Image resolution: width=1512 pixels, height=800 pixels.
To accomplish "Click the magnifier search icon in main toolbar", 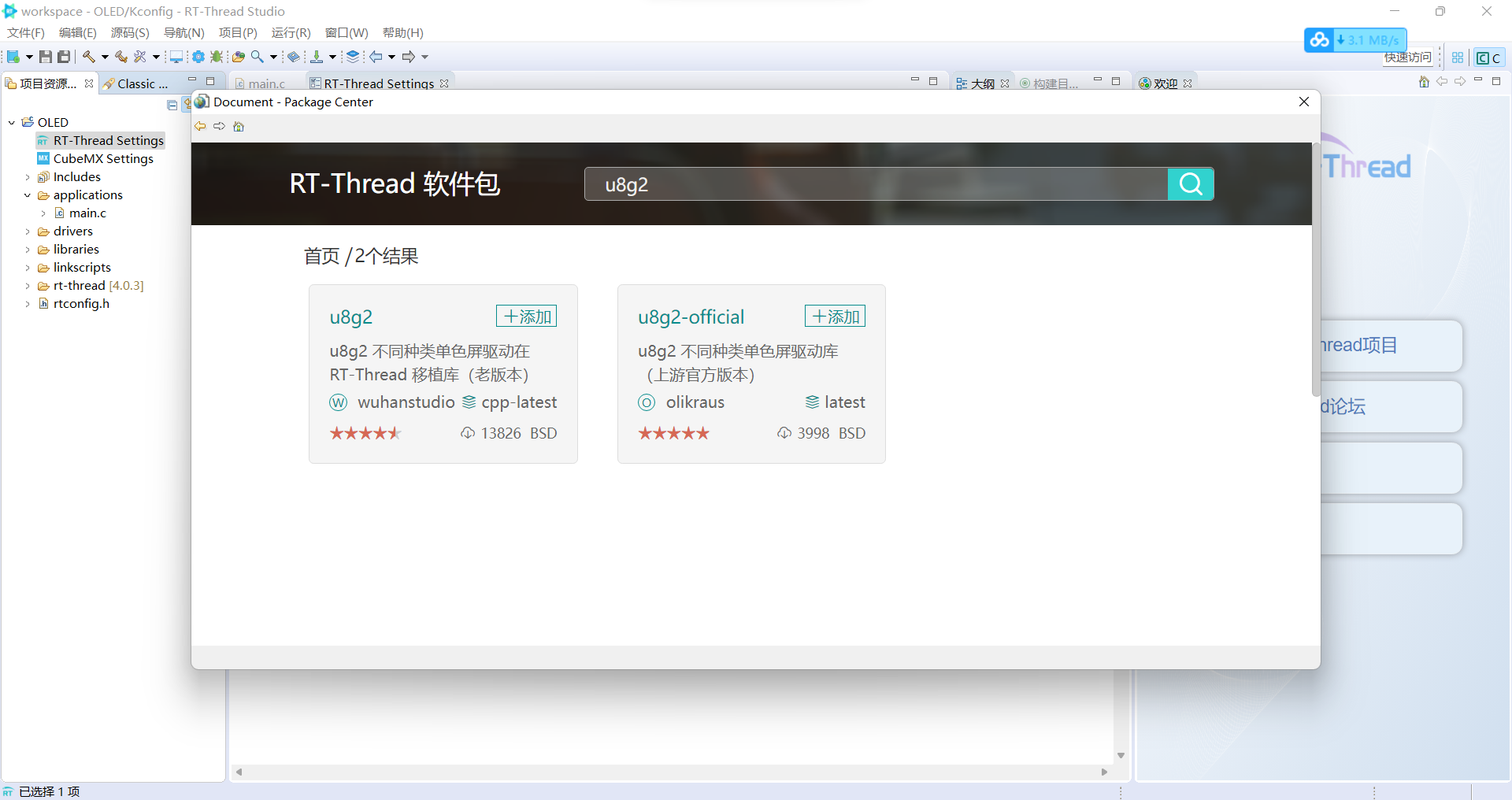I will click(x=258, y=57).
